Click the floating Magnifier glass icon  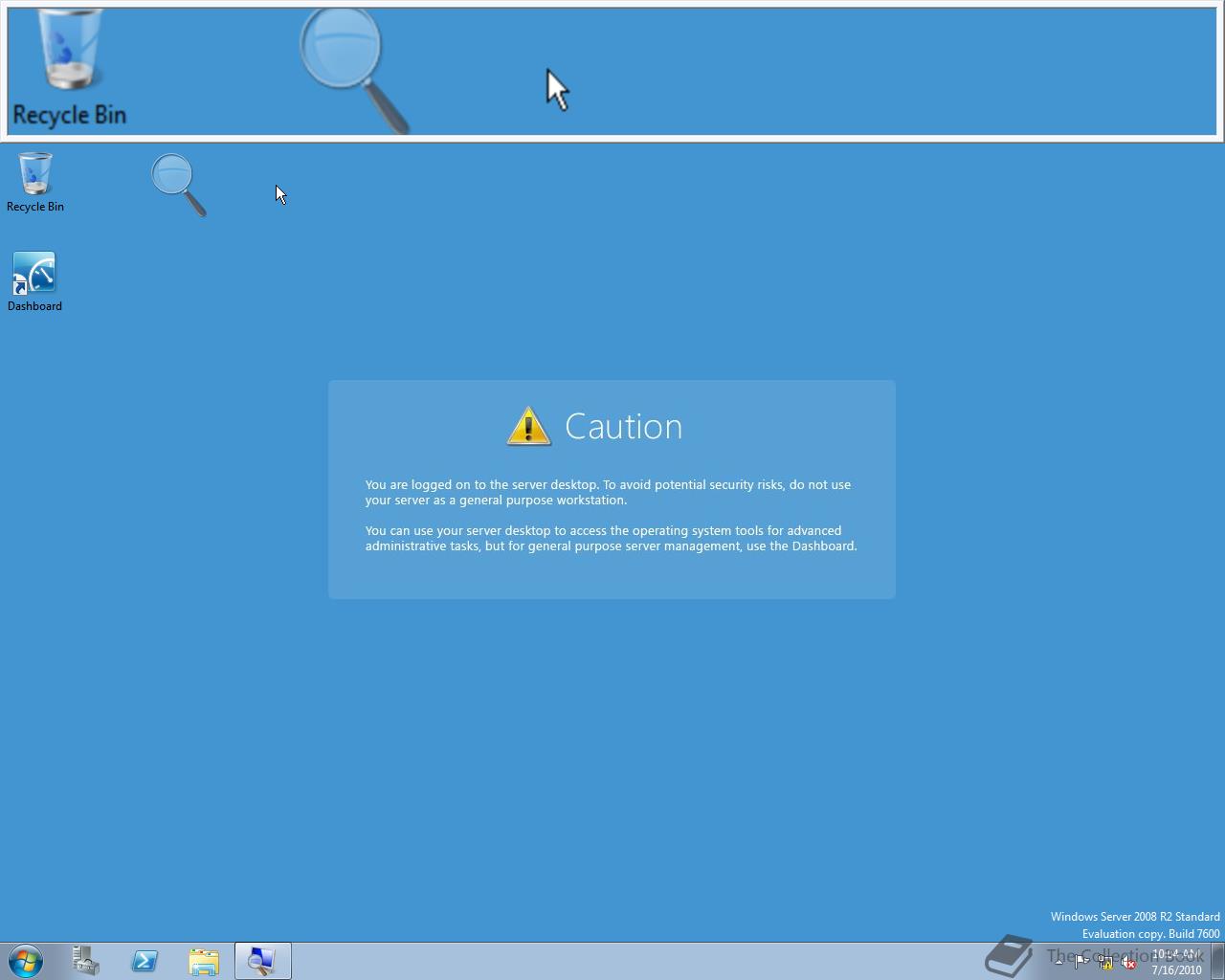[x=178, y=185]
